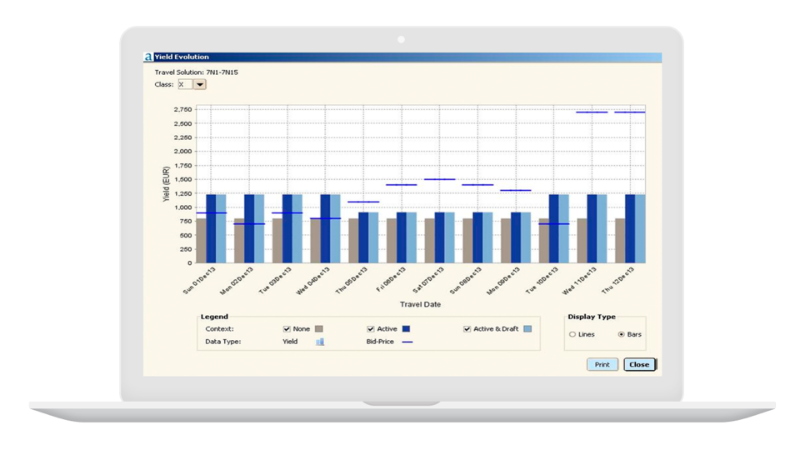Screen dimensions: 800x450
Task: Click the light blue Active & Draft swatch
Action: [527, 328]
